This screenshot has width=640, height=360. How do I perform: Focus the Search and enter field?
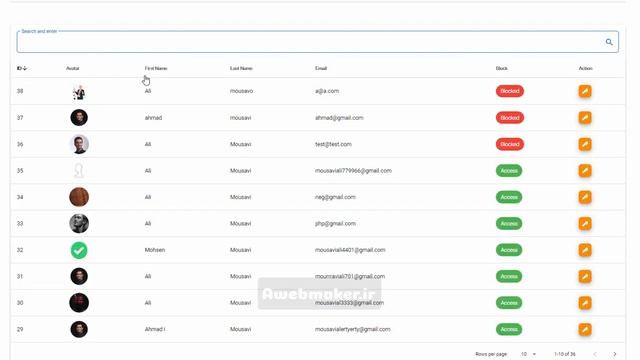point(318,42)
